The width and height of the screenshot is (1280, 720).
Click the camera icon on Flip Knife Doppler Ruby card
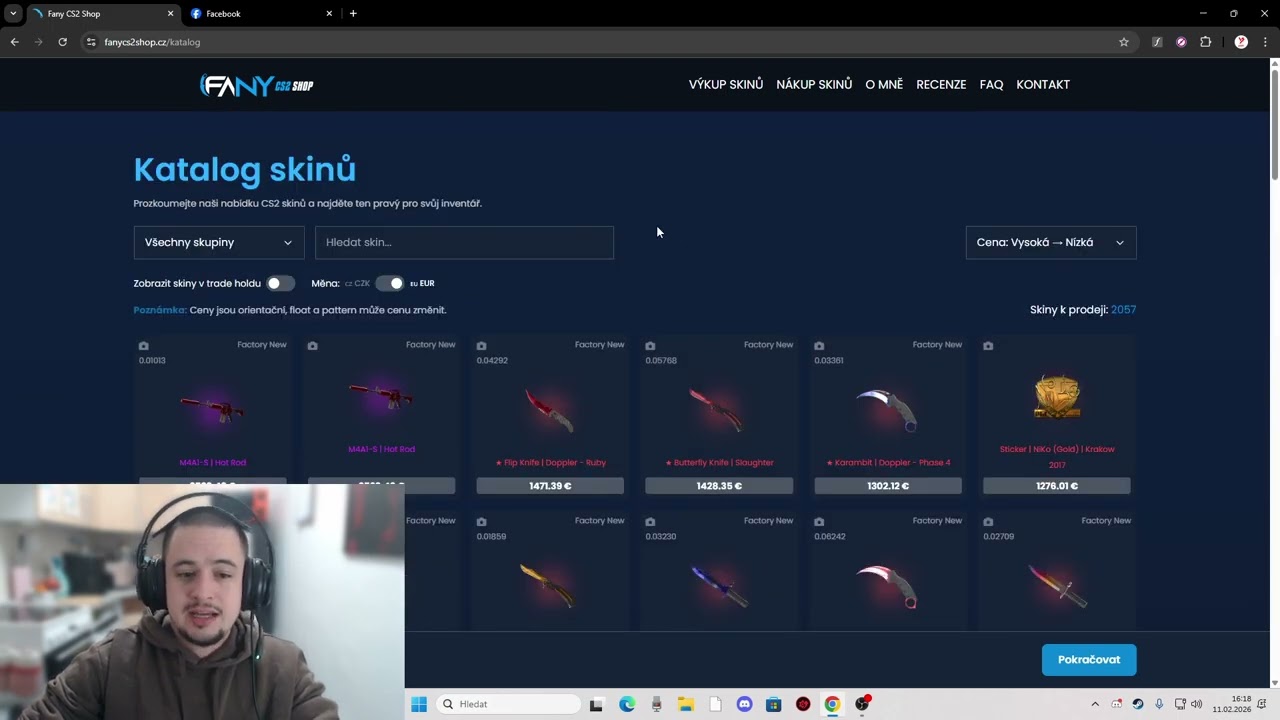[x=481, y=346]
